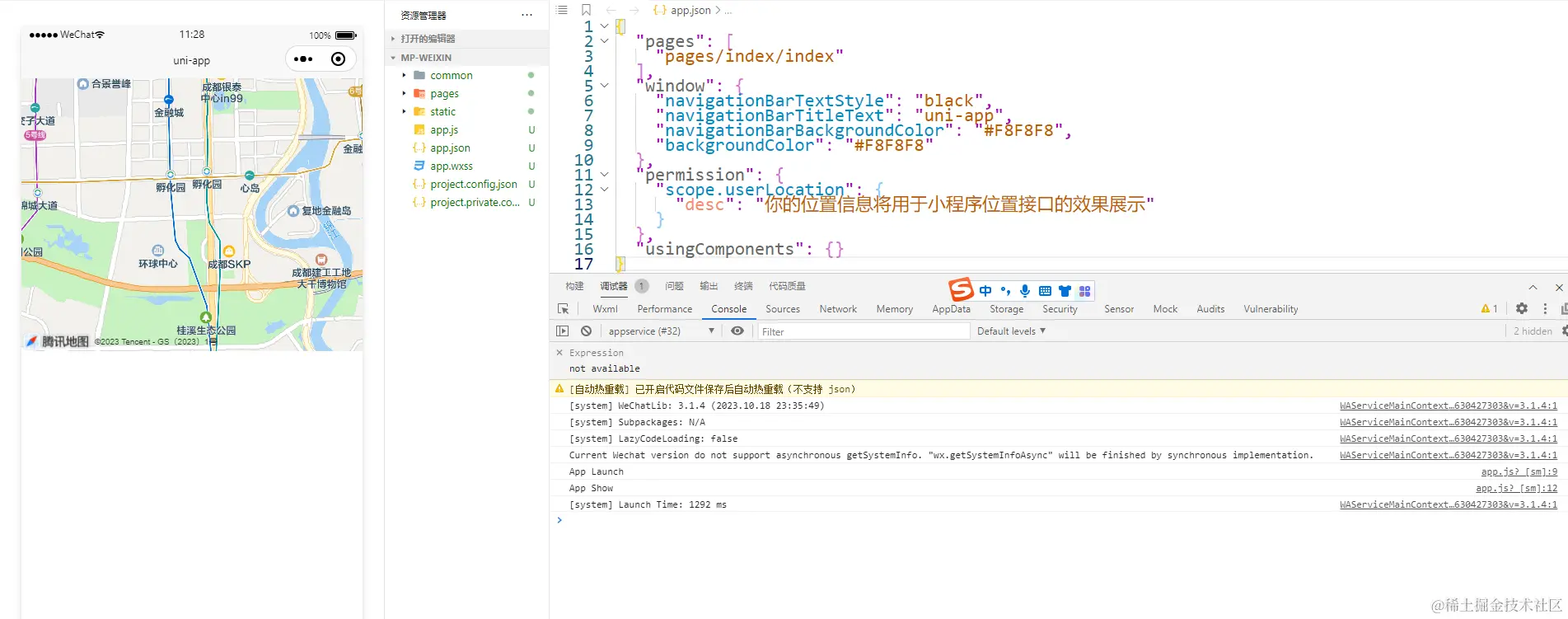
Task: Toggle Sogou punctuation mode
Action: pyautogui.click(x=1005, y=290)
